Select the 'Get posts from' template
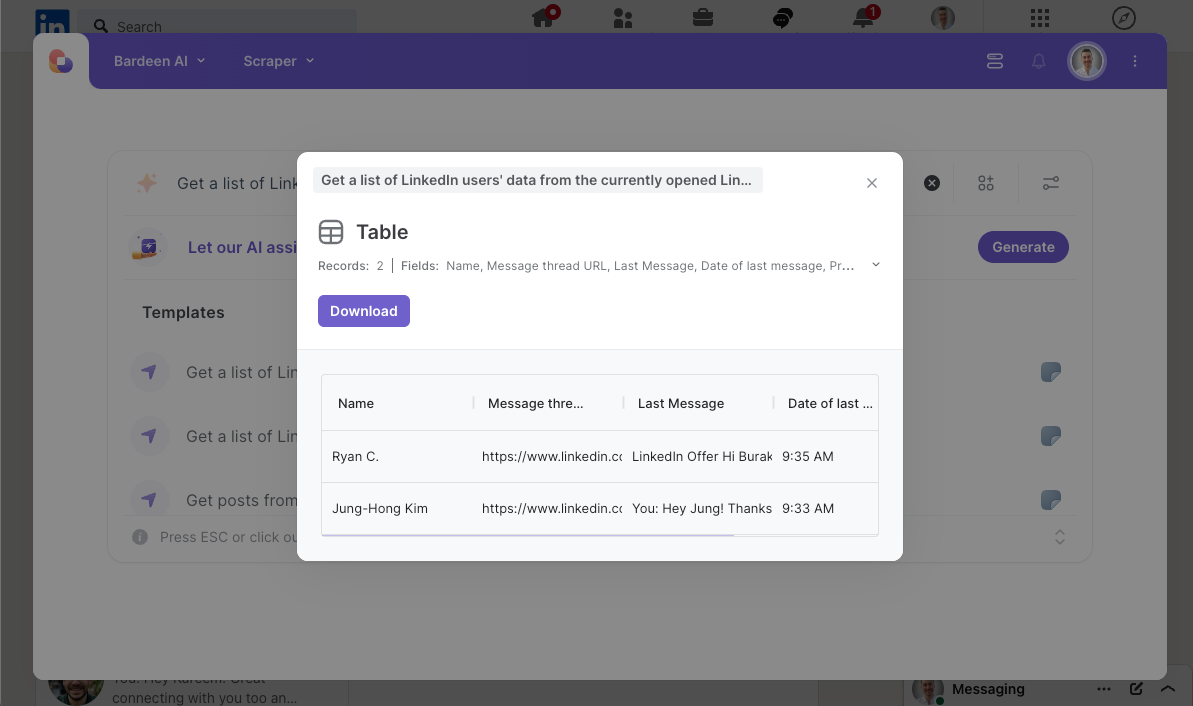This screenshot has height=706, width=1193. click(x=241, y=500)
